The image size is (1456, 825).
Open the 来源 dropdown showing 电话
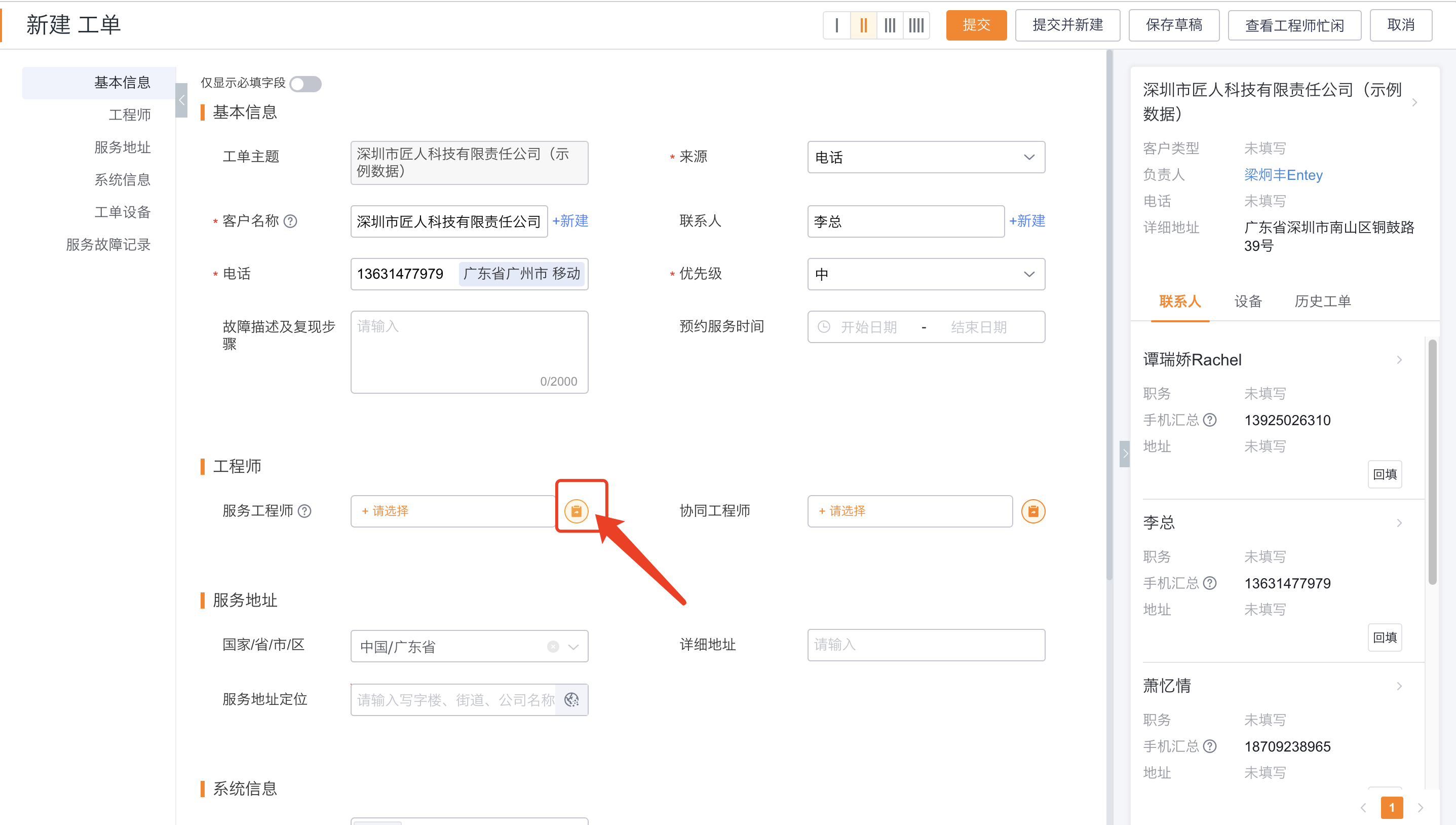[x=926, y=157]
